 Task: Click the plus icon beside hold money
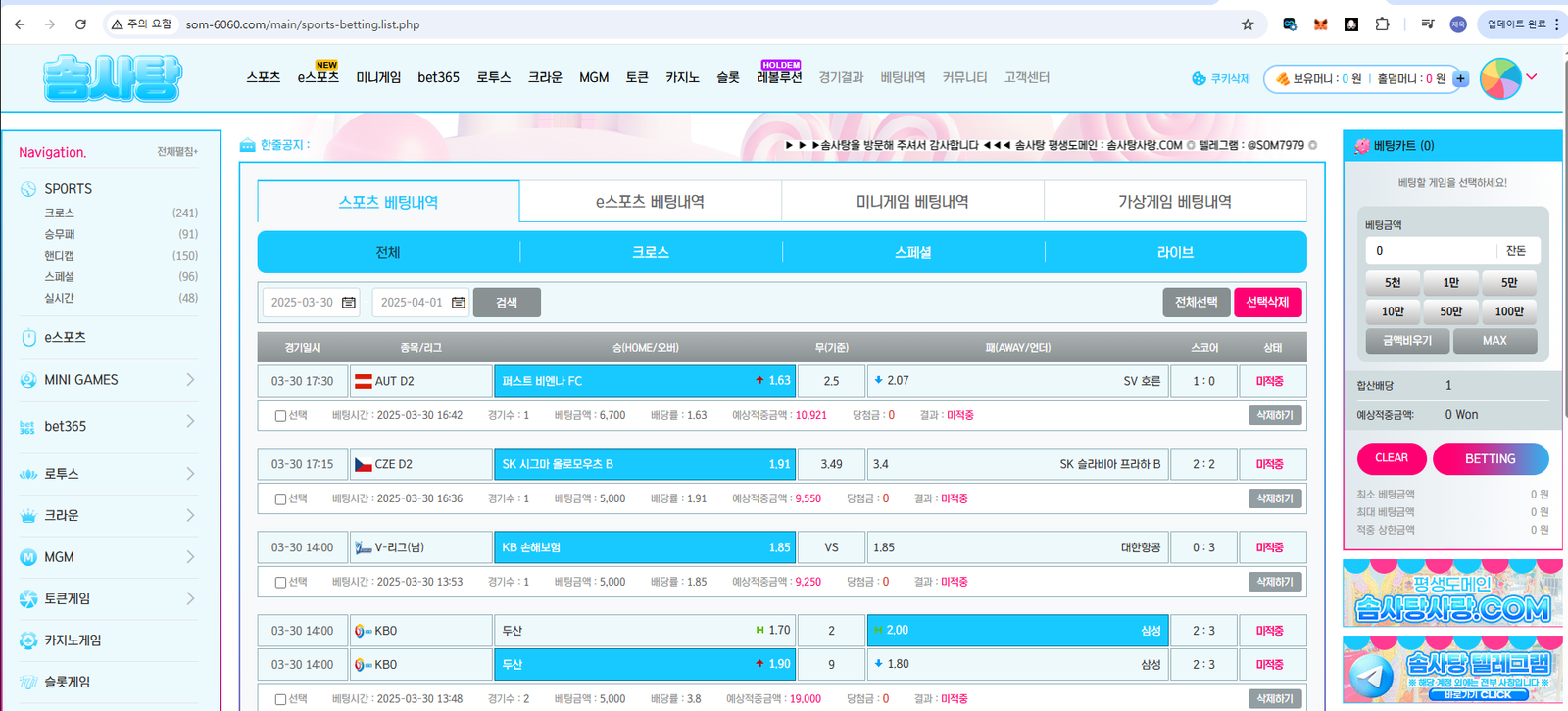[x=1460, y=78]
